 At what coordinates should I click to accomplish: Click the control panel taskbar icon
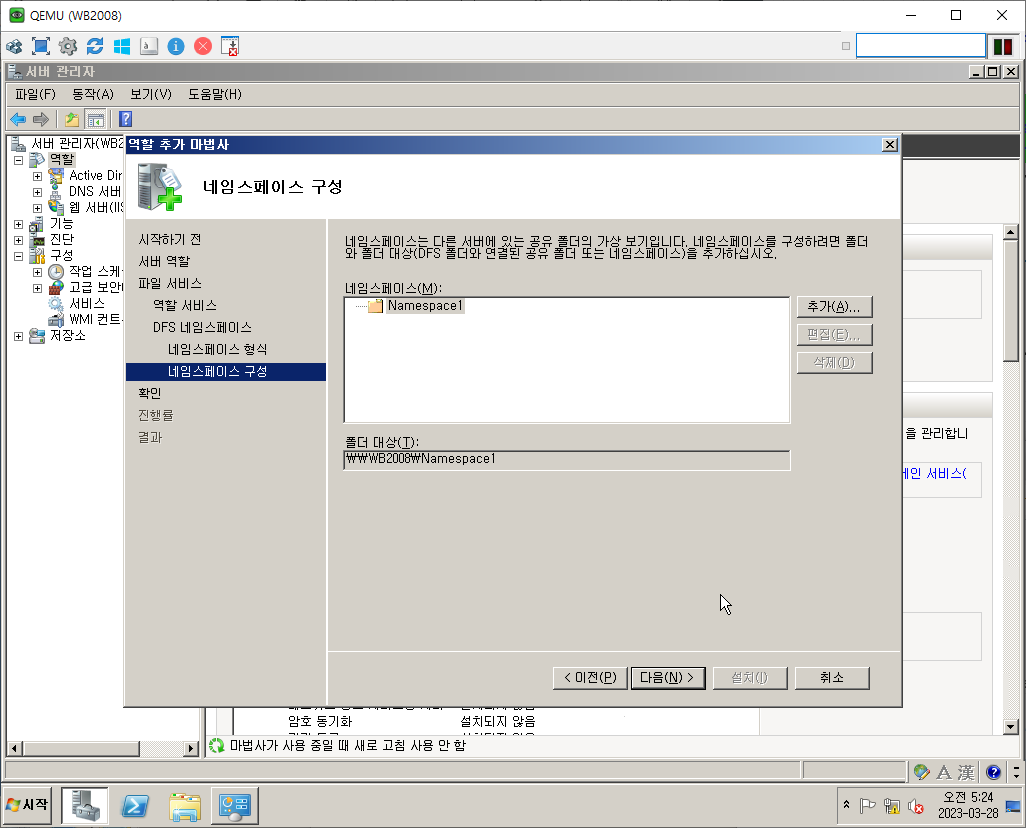tap(235, 806)
